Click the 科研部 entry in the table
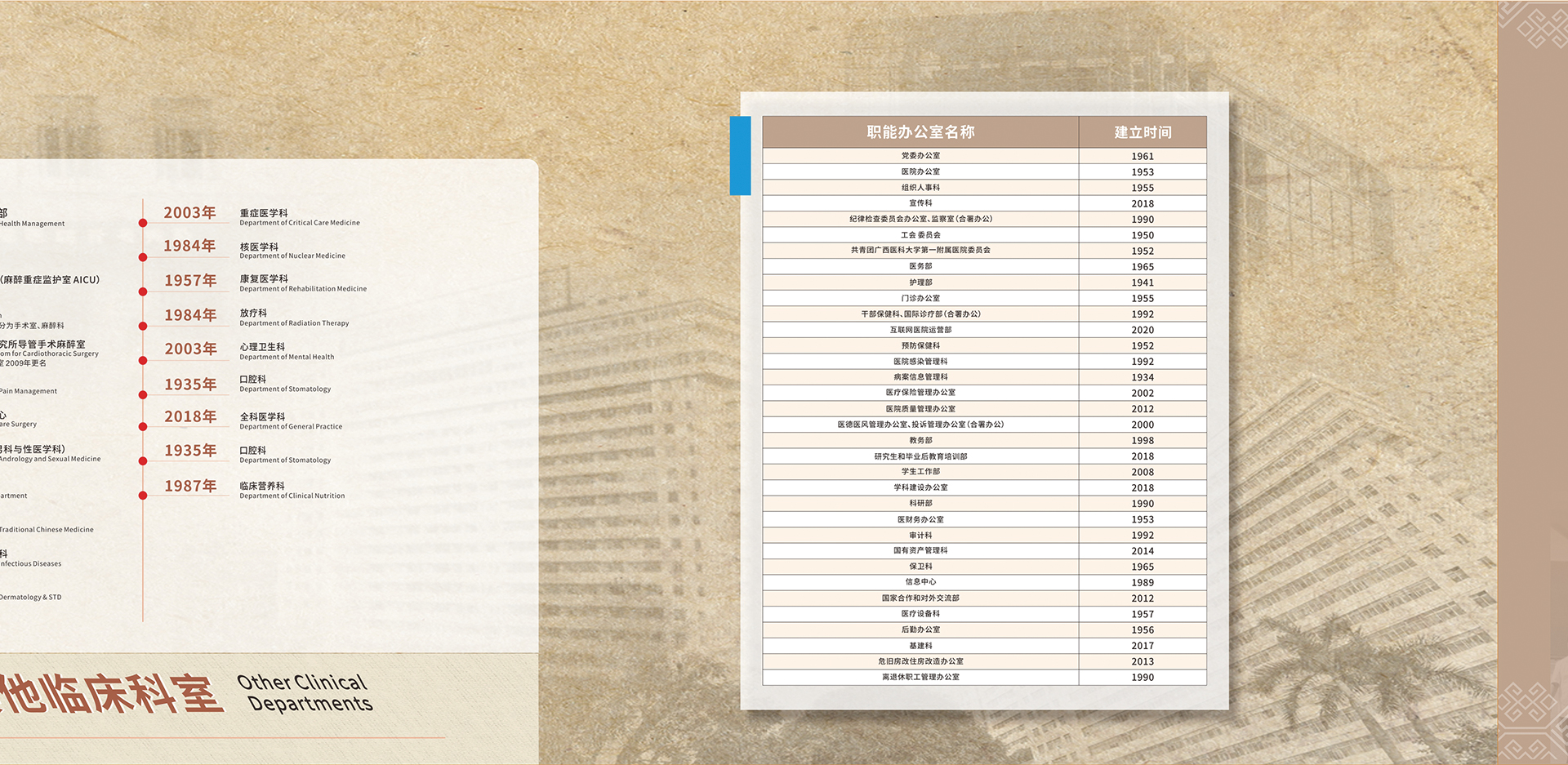This screenshot has width=1568, height=765. 920,504
